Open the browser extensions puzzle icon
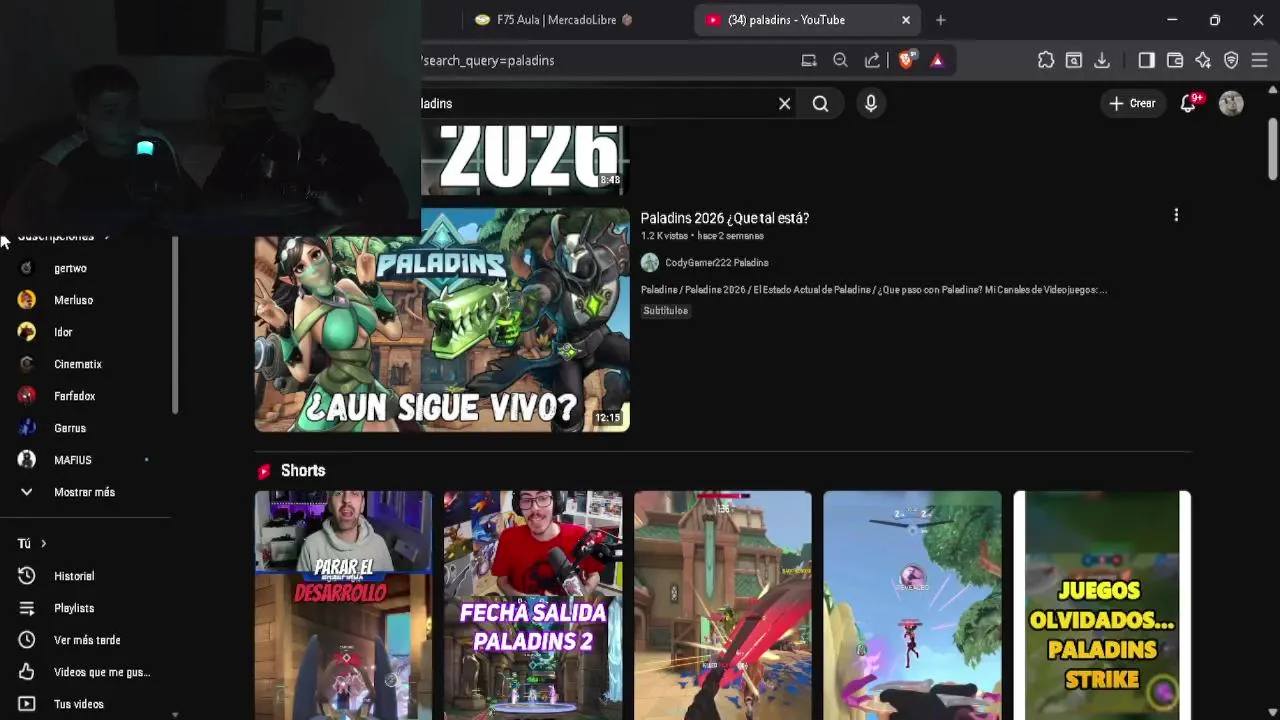The height and width of the screenshot is (720, 1280). 1046,60
